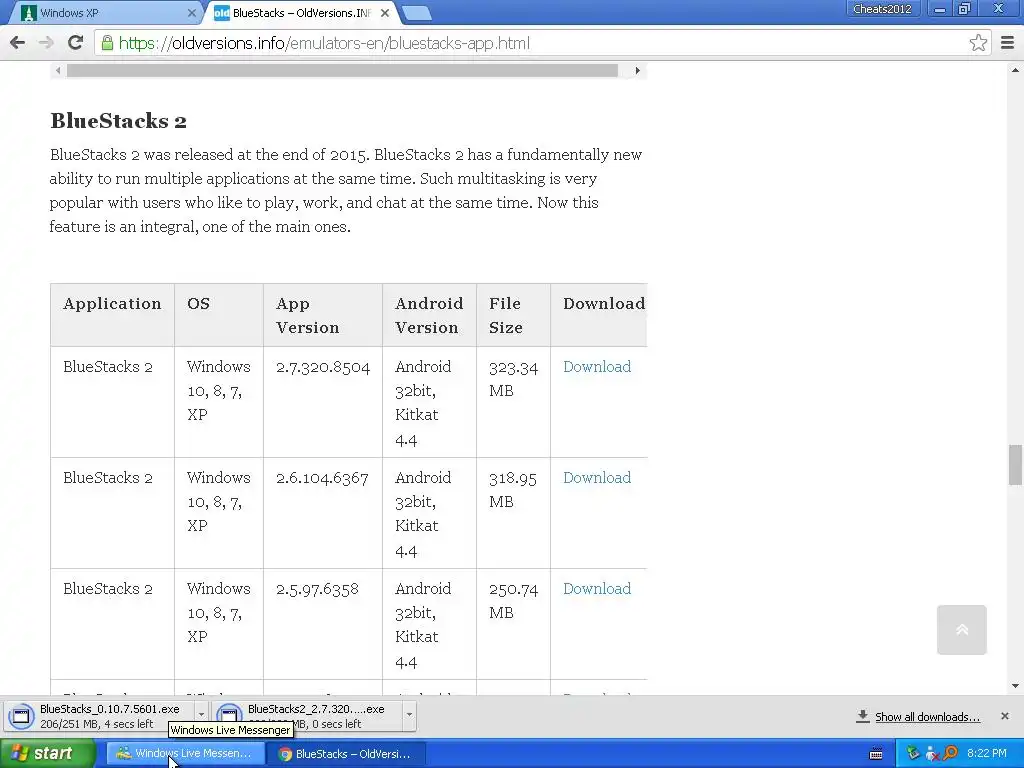Click the table horizontal scrollbar thumb
Screen dimensions: 1024x768
tap(342, 71)
